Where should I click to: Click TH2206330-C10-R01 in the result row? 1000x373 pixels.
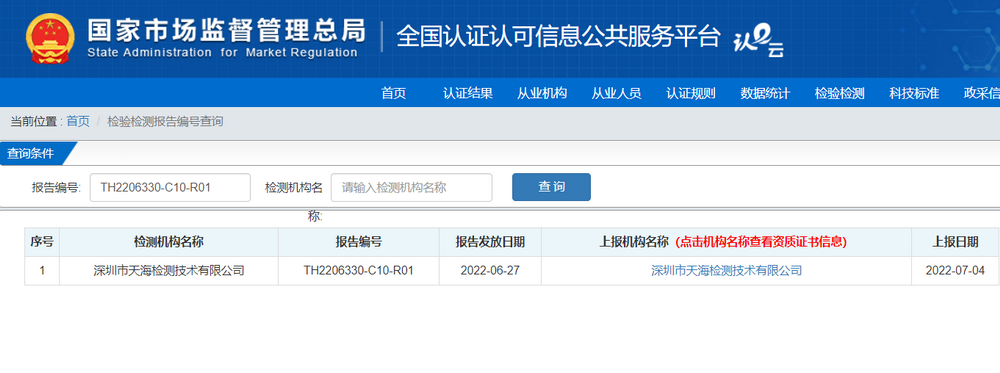coord(358,271)
